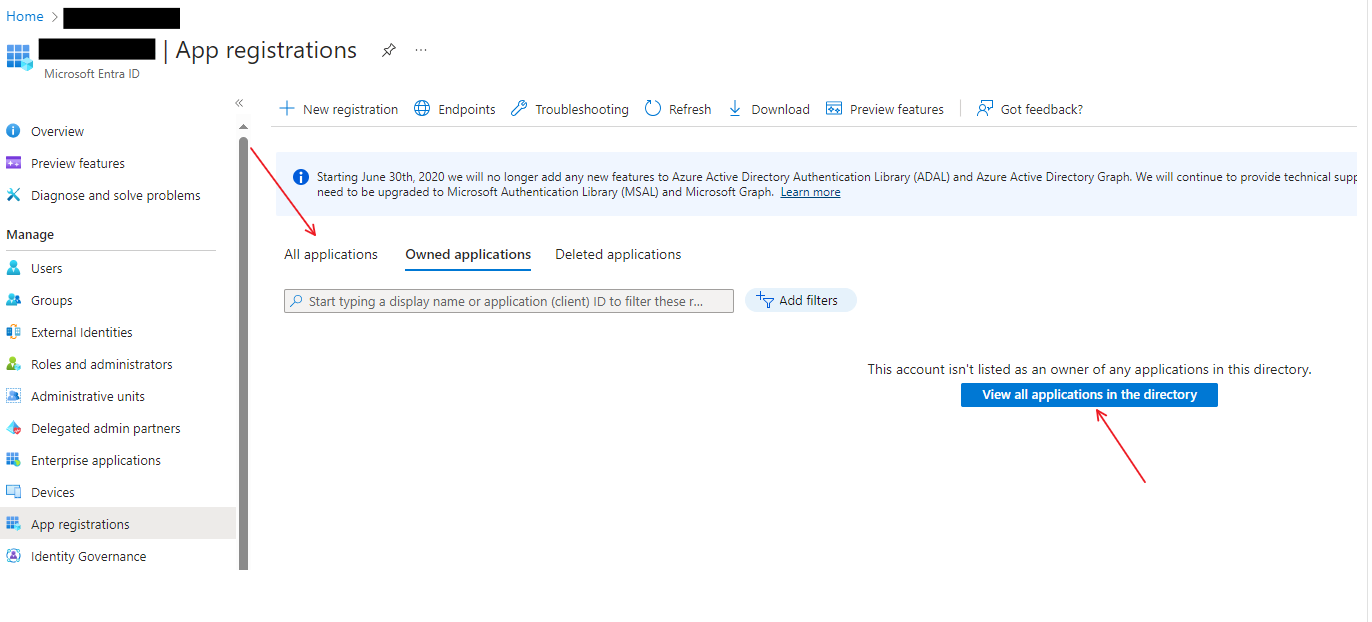This screenshot has height=622, width=1372.
Task: Switch to Deleted applications tab
Action: (x=618, y=255)
